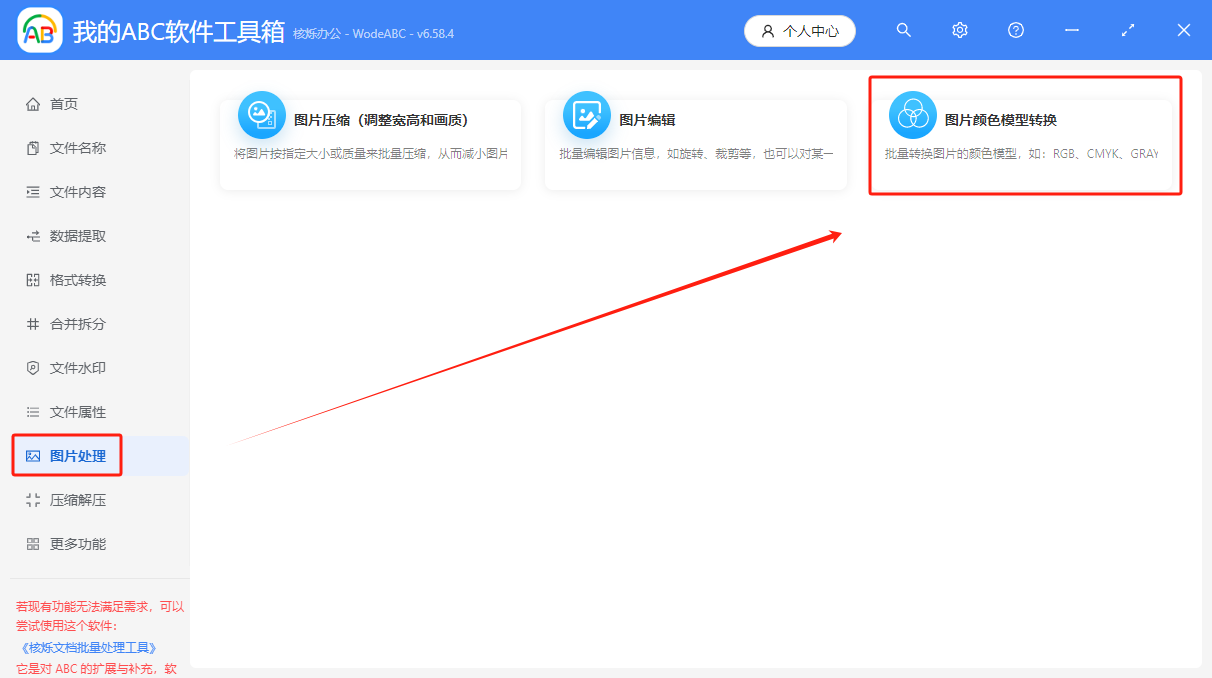Close the ABC toolbox window

(1184, 30)
